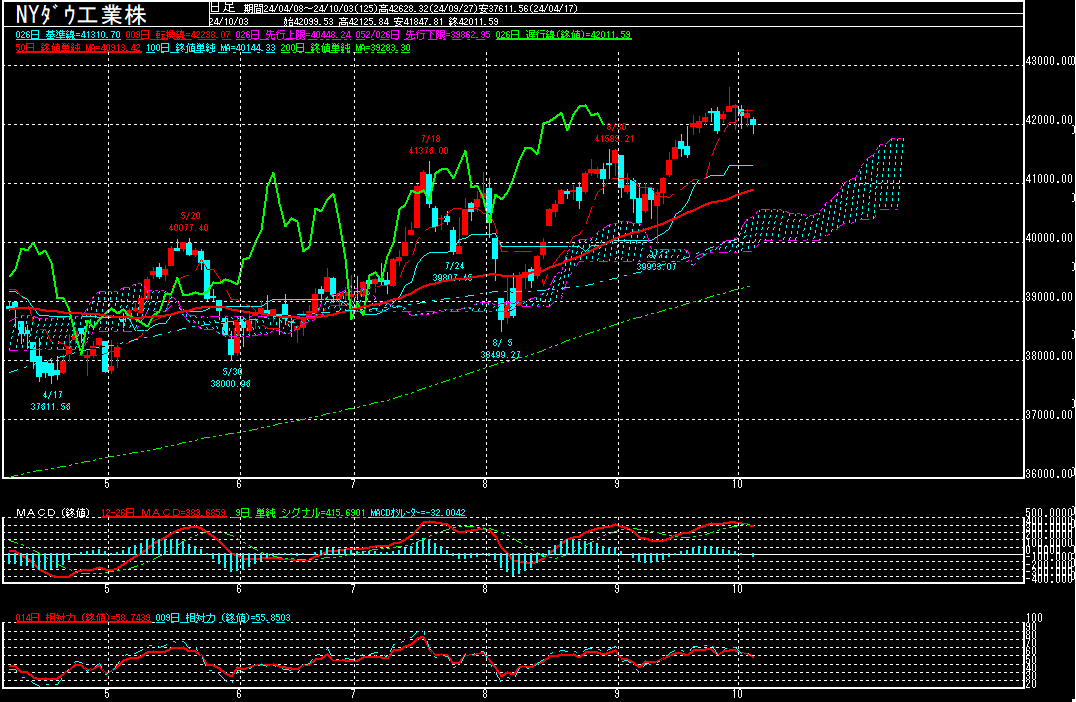Click month 5 on the price chart axis
The width and height of the screenshot is (1076, 702).
(107, 484)
